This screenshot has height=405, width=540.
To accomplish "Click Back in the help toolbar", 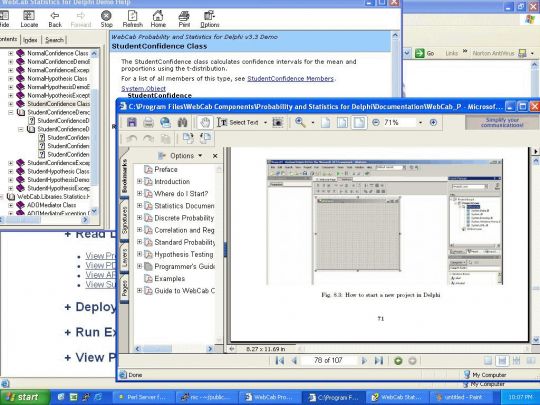I will point(55,19).
